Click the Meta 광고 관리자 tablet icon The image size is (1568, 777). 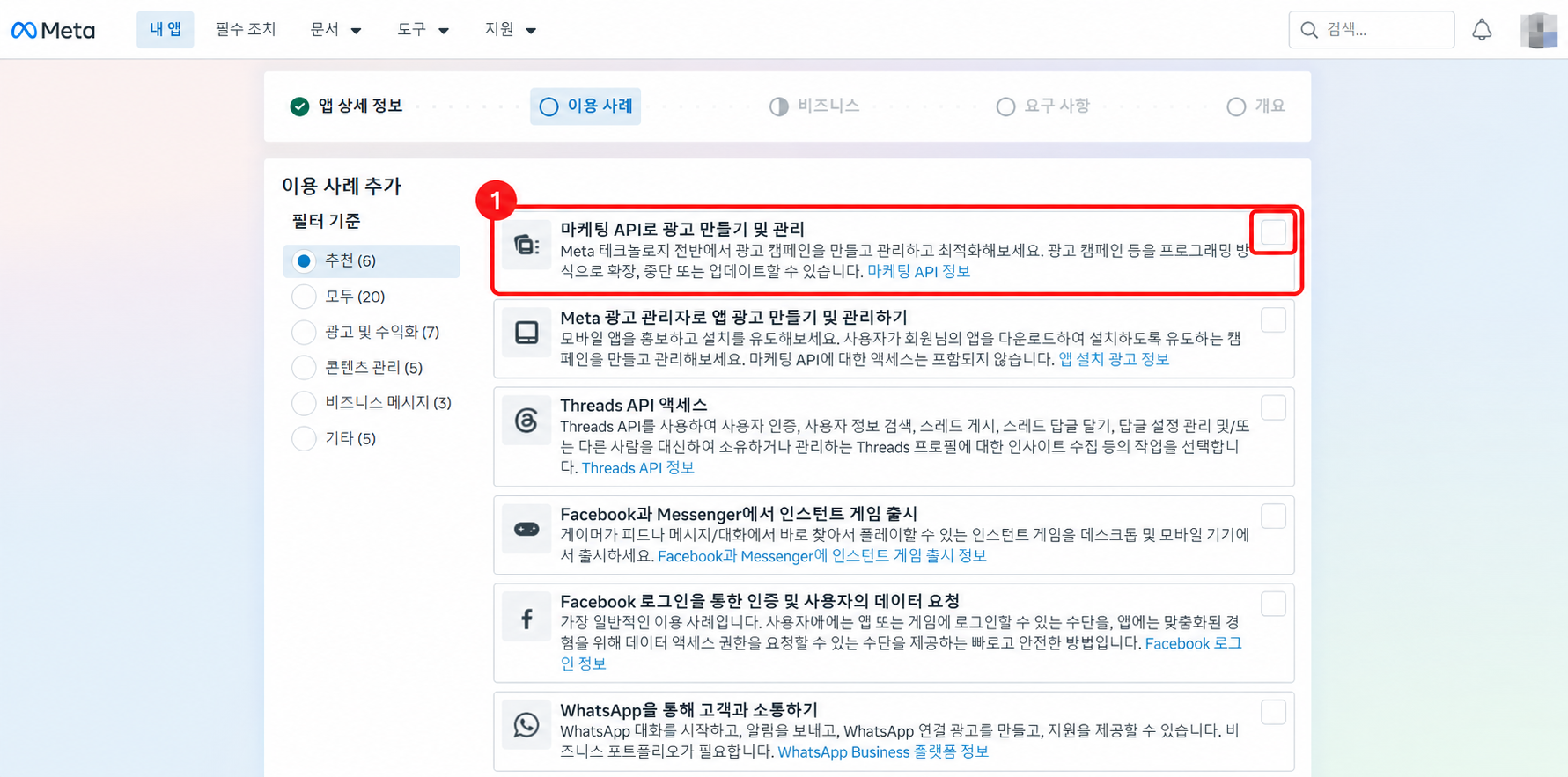[526, 333]
